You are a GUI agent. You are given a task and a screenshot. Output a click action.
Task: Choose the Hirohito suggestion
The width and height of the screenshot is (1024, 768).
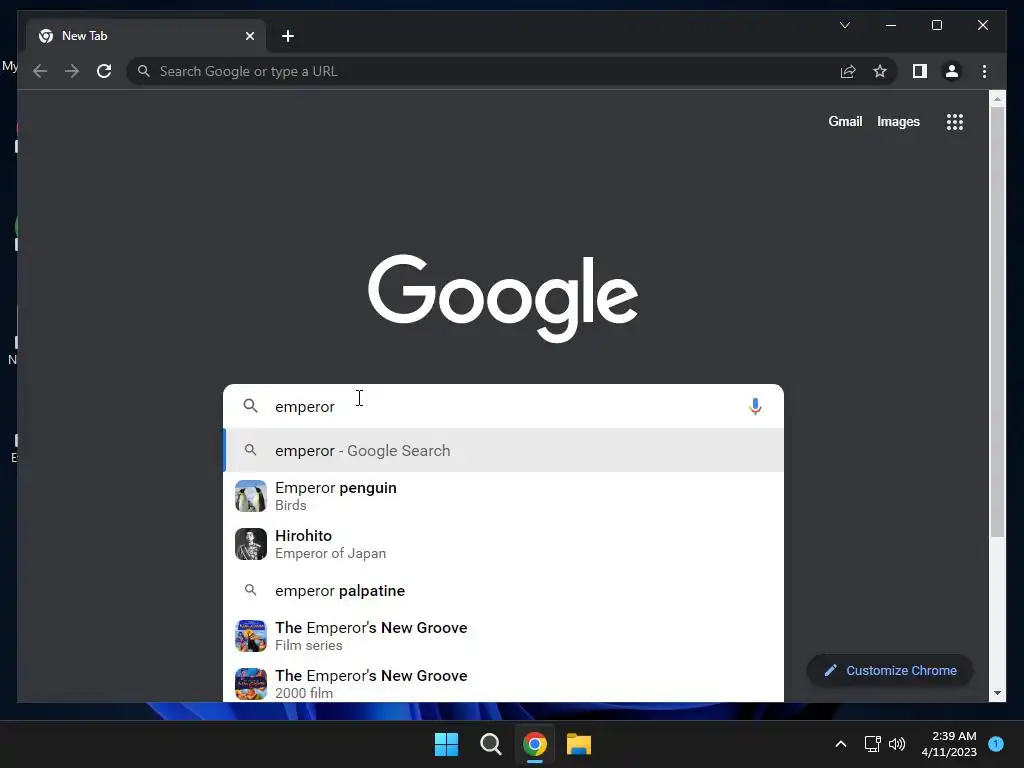pyautogui.click(x=503, y=544)
